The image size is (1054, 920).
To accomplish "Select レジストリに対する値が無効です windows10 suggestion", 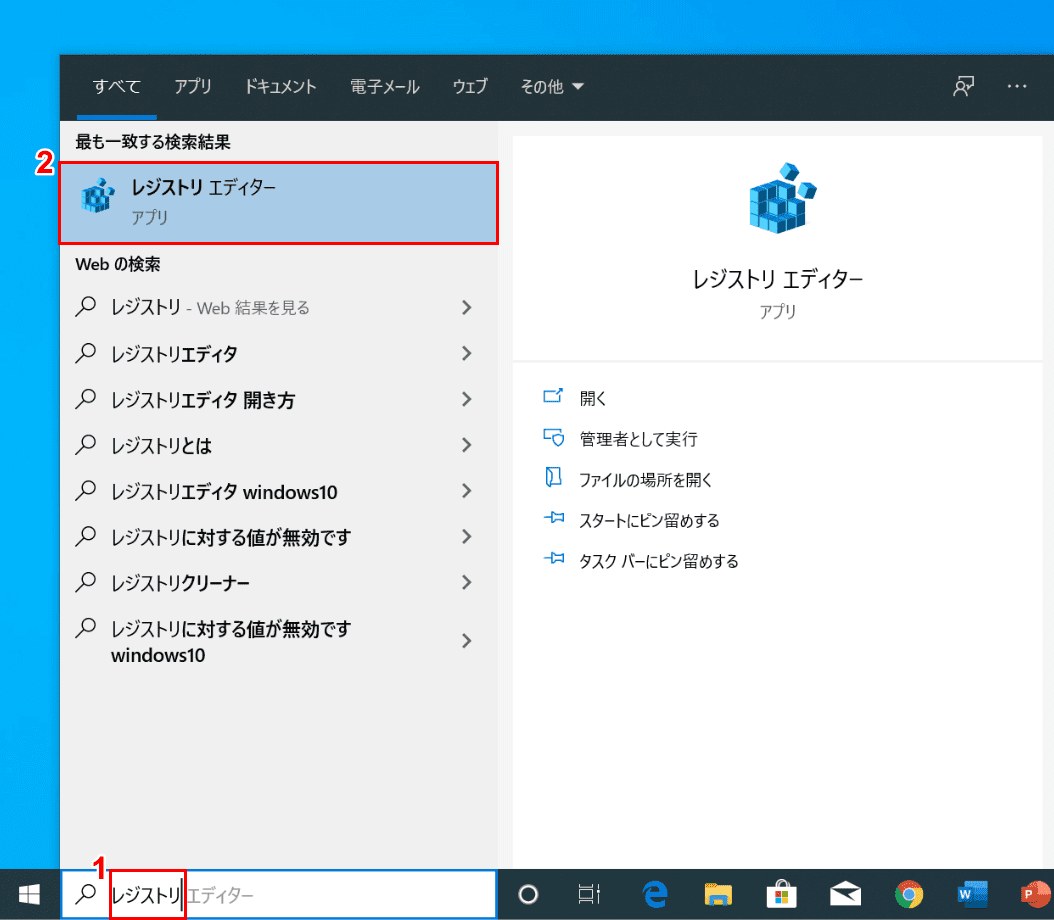I will pos(279,641).
